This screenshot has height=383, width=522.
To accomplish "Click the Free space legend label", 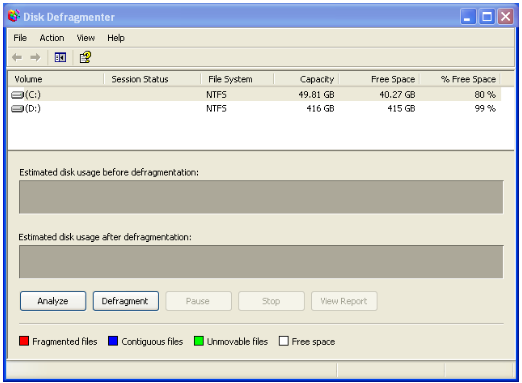I will [313, 342].
